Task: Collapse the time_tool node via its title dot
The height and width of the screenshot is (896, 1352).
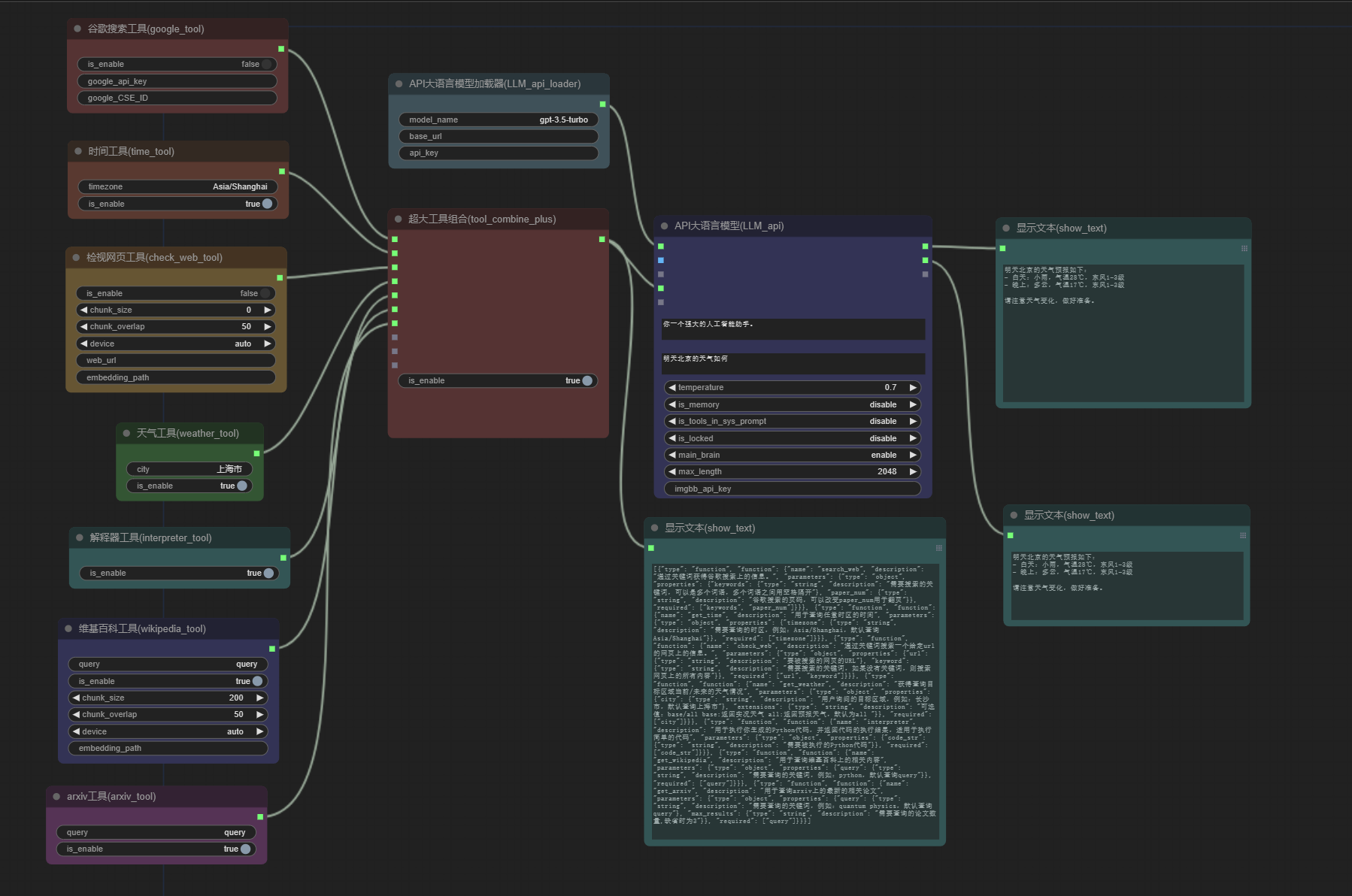Action: (78, 151)
